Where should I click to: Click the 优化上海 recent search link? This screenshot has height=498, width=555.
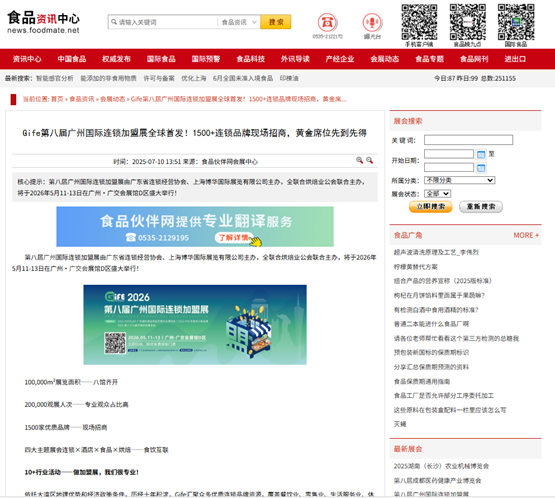[x=194, y=78]
